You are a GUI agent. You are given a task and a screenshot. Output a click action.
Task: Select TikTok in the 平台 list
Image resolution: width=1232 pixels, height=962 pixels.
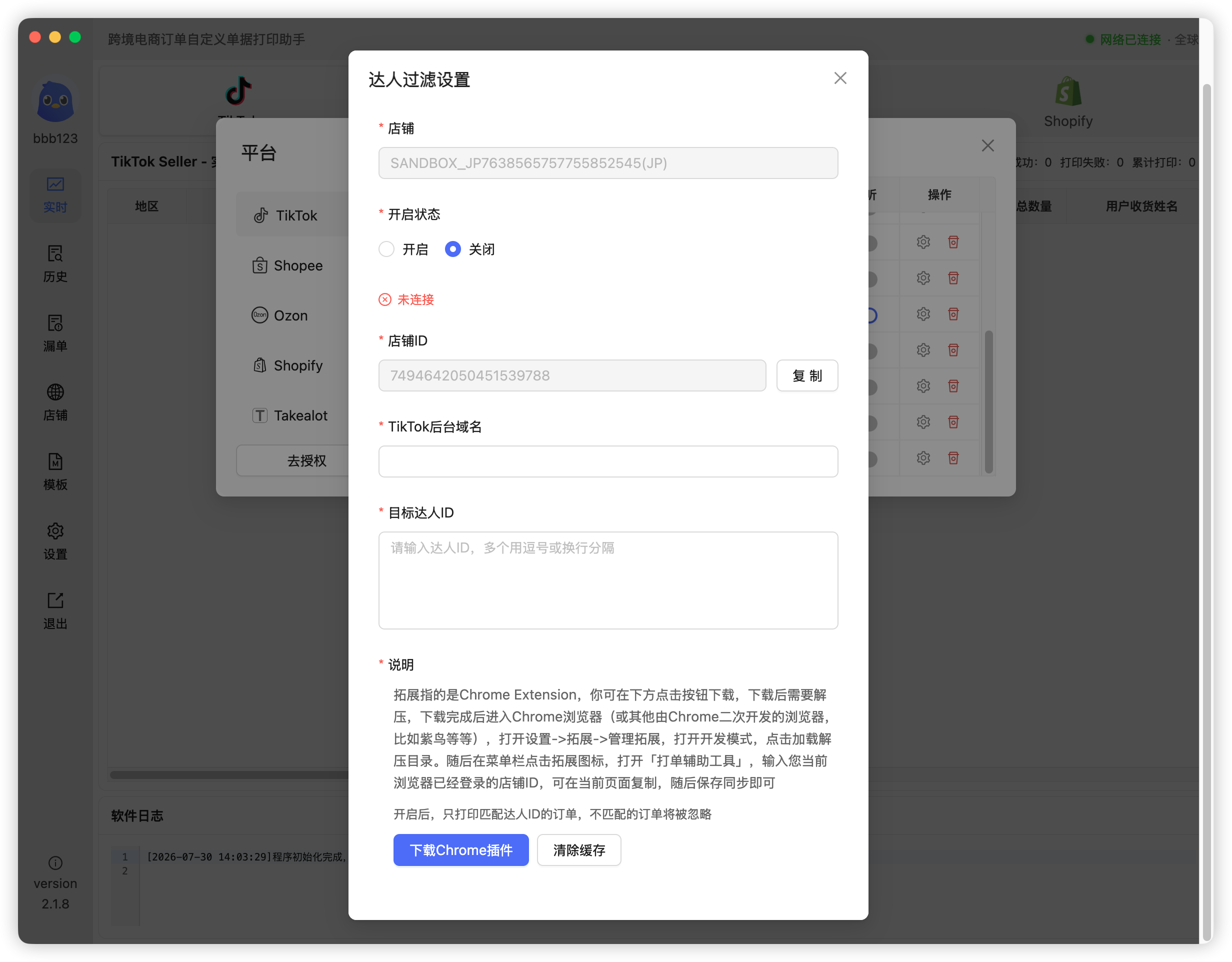pos(292,215)
